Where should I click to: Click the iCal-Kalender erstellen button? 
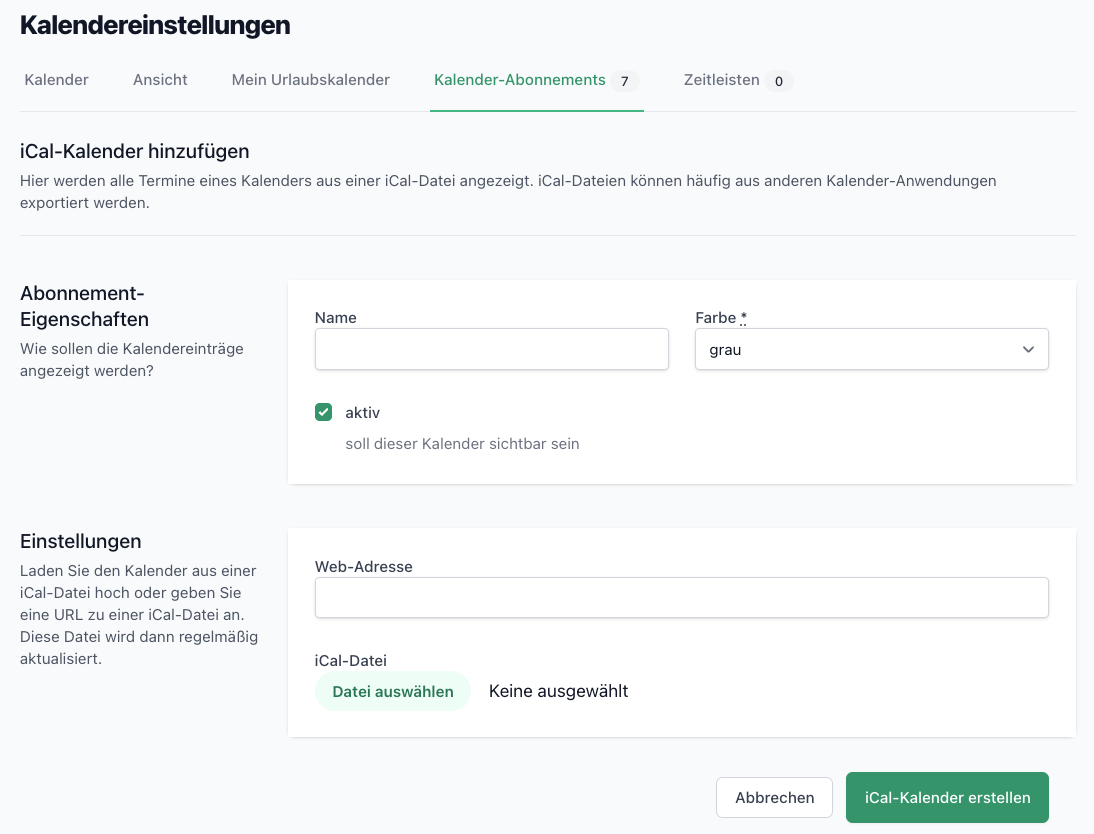(x=946, y=798)
